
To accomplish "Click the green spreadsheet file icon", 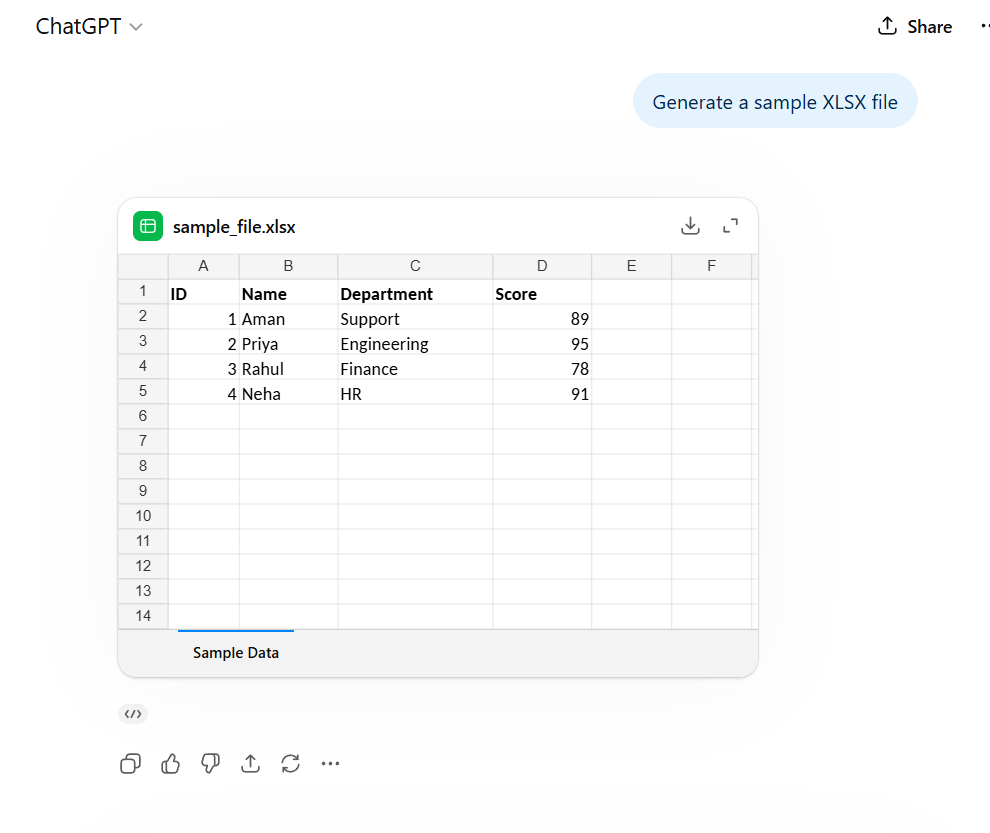I will click(148, 226).
